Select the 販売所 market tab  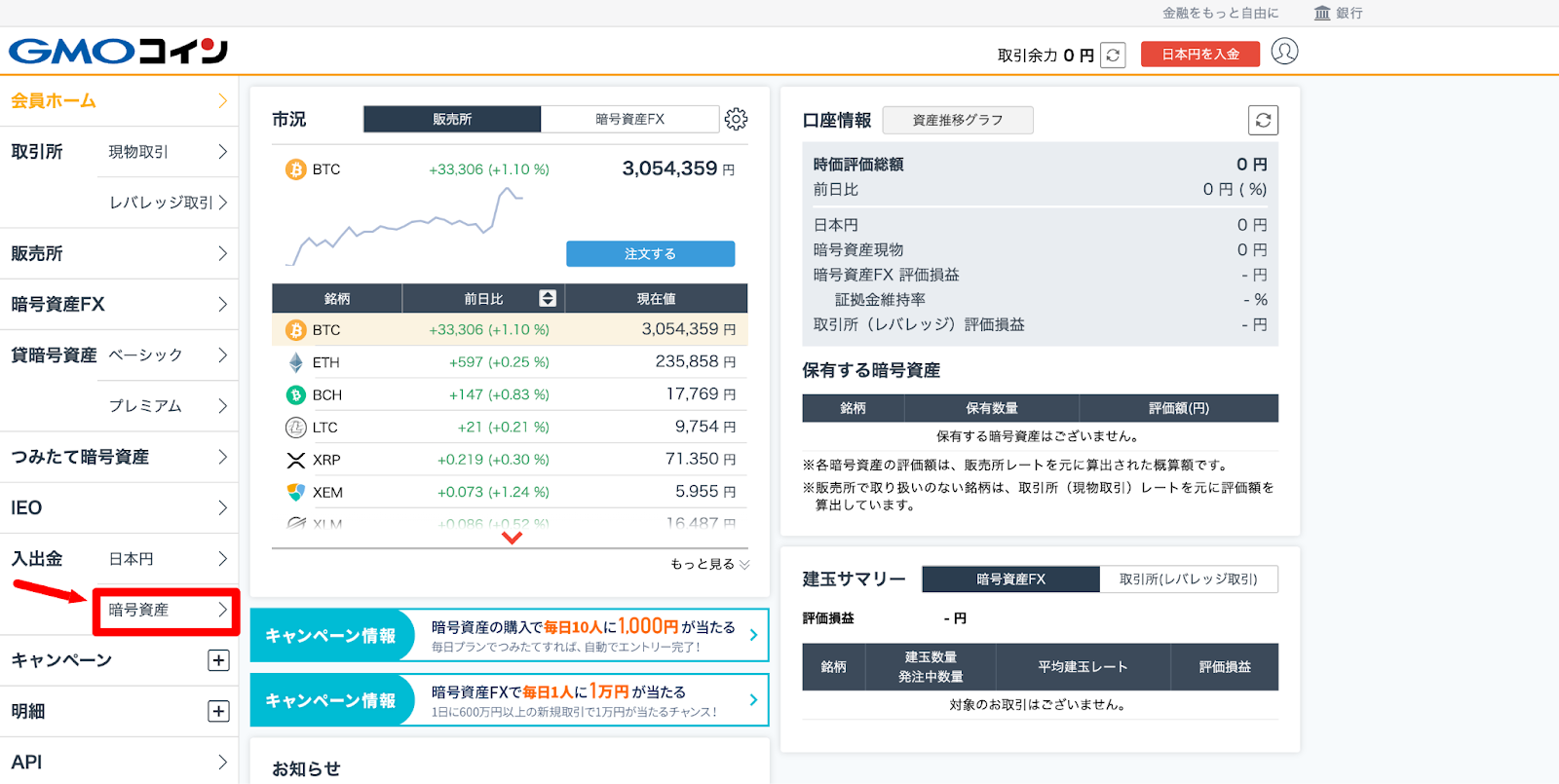[452, 119]
